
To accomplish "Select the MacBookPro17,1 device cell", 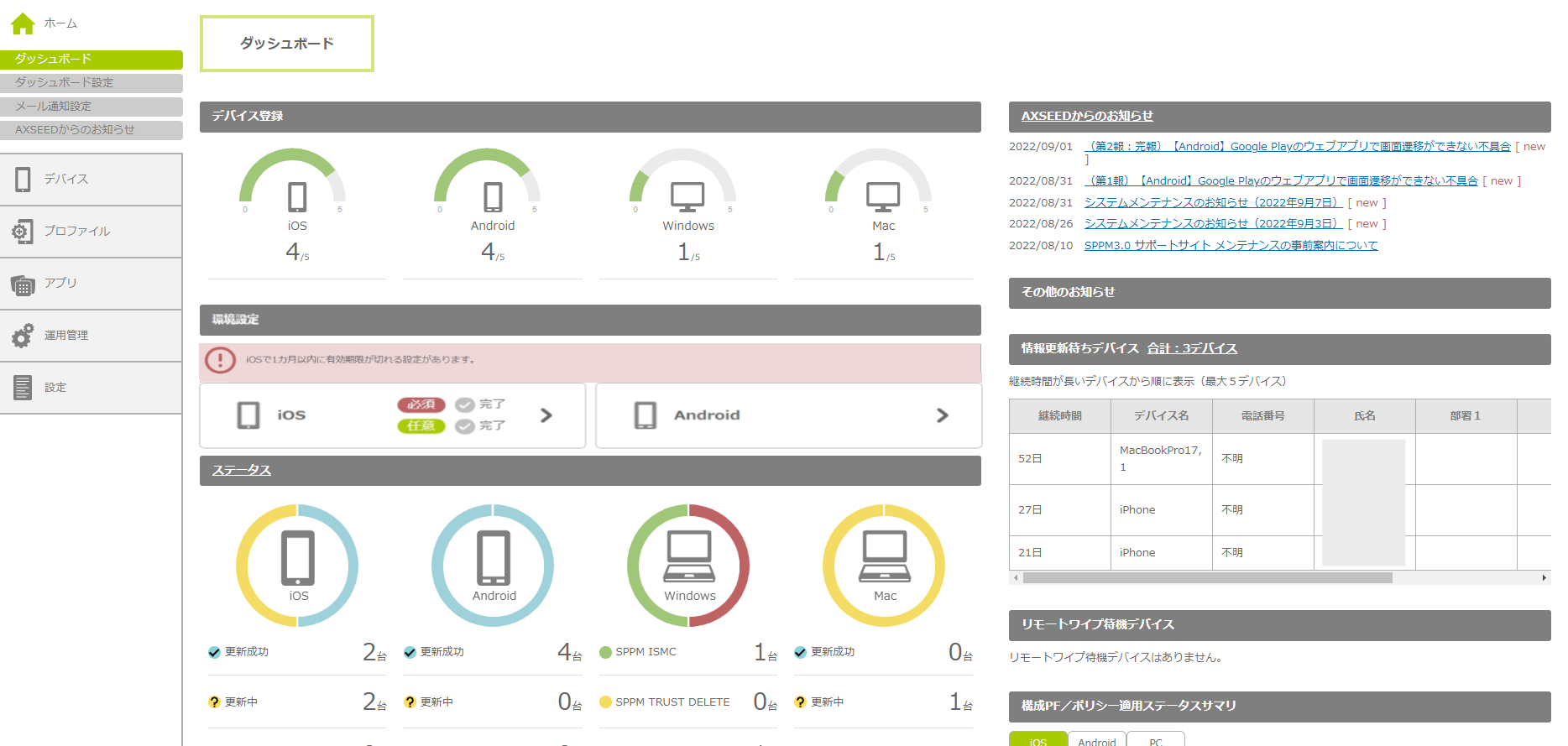I will [x=1162, y=459].
